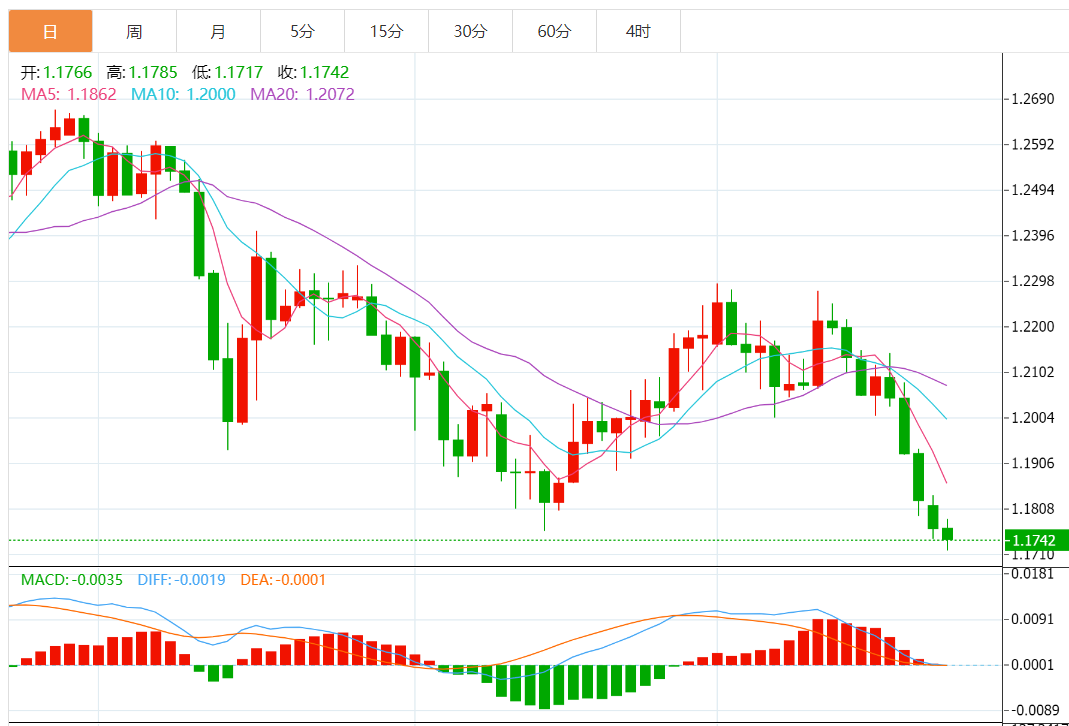Open the 4时 timeframe tab

pyautogui.click(x=638, y=31)
